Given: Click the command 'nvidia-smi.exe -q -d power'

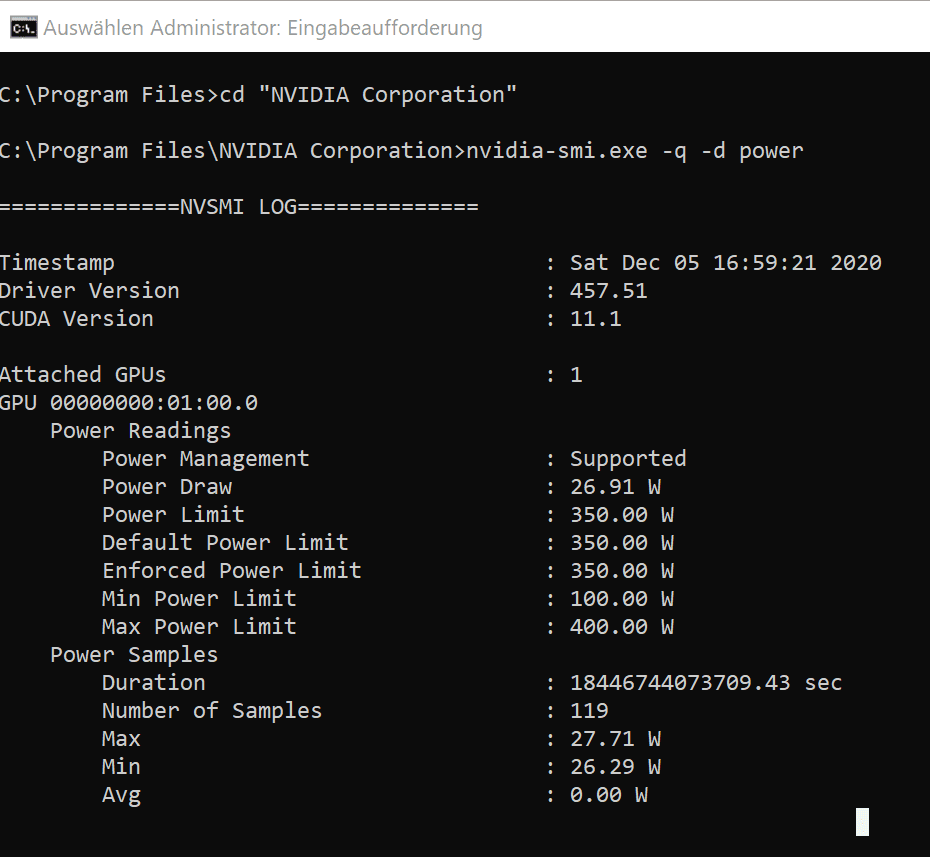Looking at the screenshot, I should (x=635, y=151).
